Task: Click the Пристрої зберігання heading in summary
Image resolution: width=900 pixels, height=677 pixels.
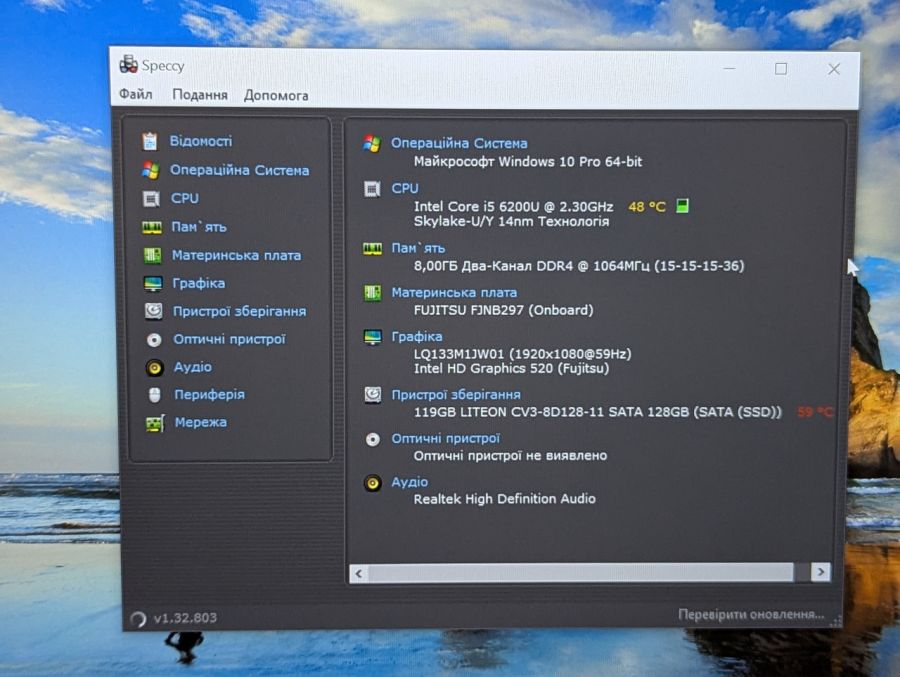Action: pos(456,394)
